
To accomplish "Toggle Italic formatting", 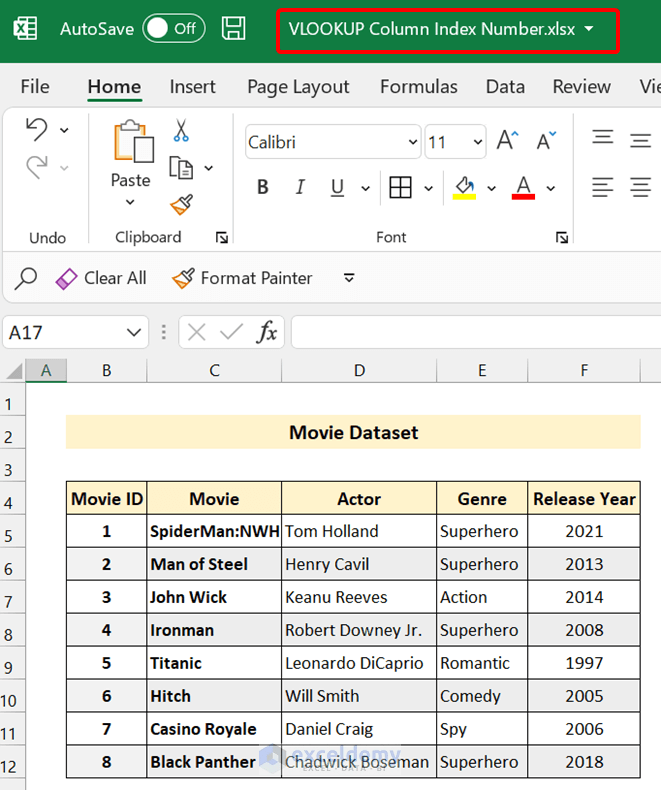I will [x=300, y=187].
